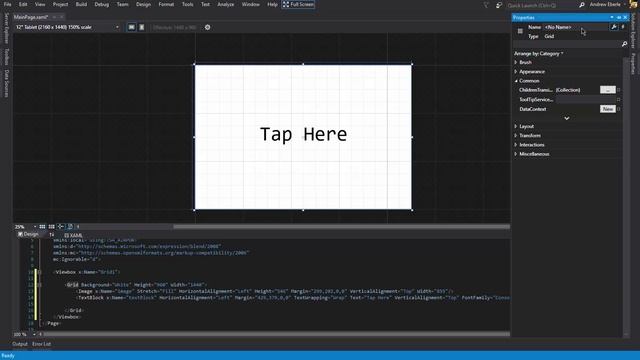Toggle snapping to snaplines icon
The height and width of the screenshot is (360, 640).
60,227
